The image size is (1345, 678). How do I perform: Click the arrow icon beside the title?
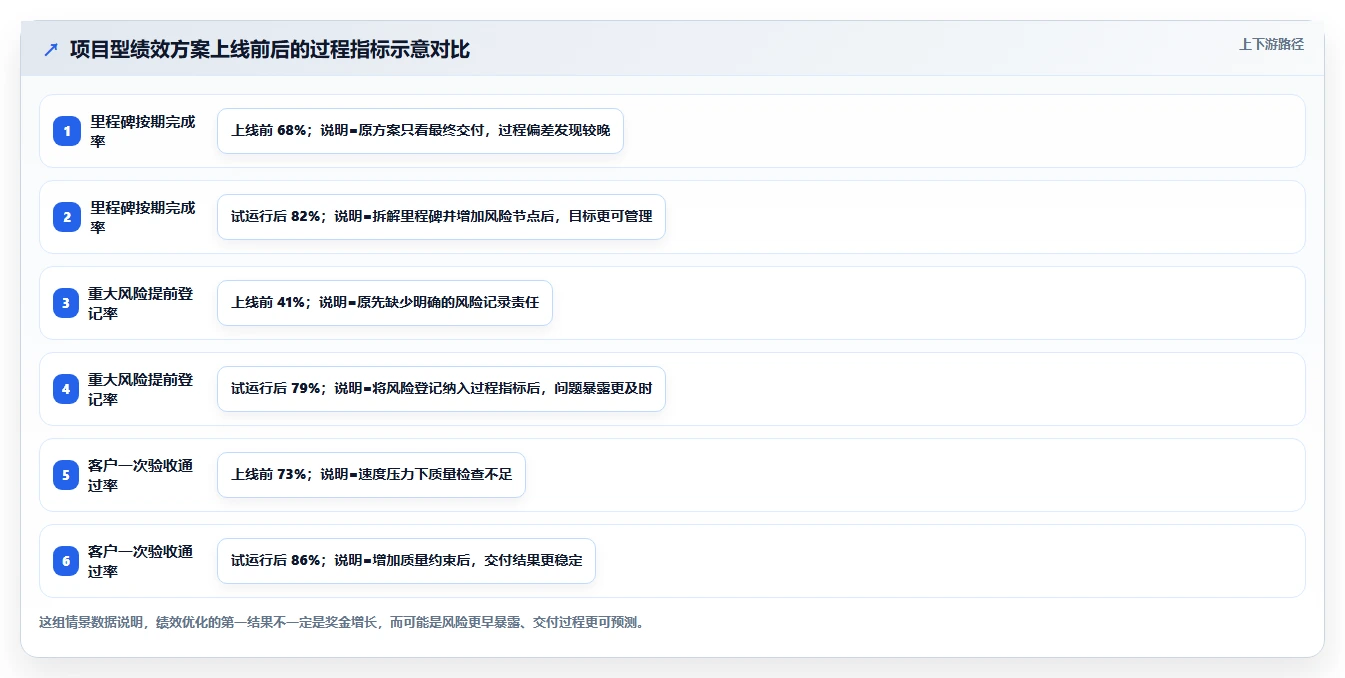click(51, 50)
